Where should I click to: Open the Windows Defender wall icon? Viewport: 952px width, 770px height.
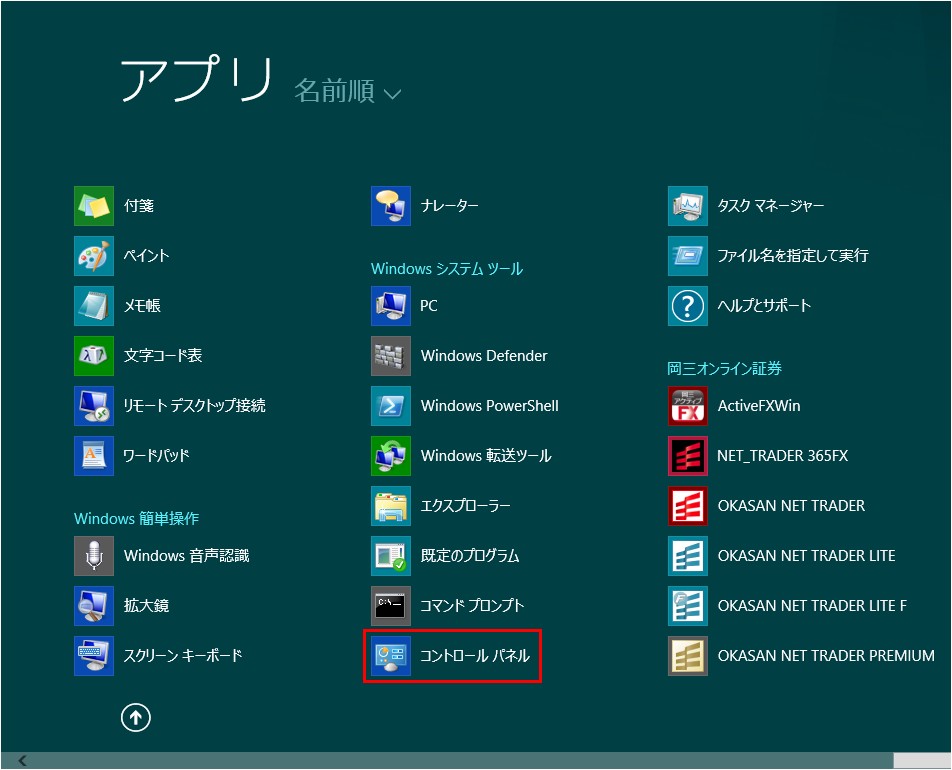[x=391, y=356]
